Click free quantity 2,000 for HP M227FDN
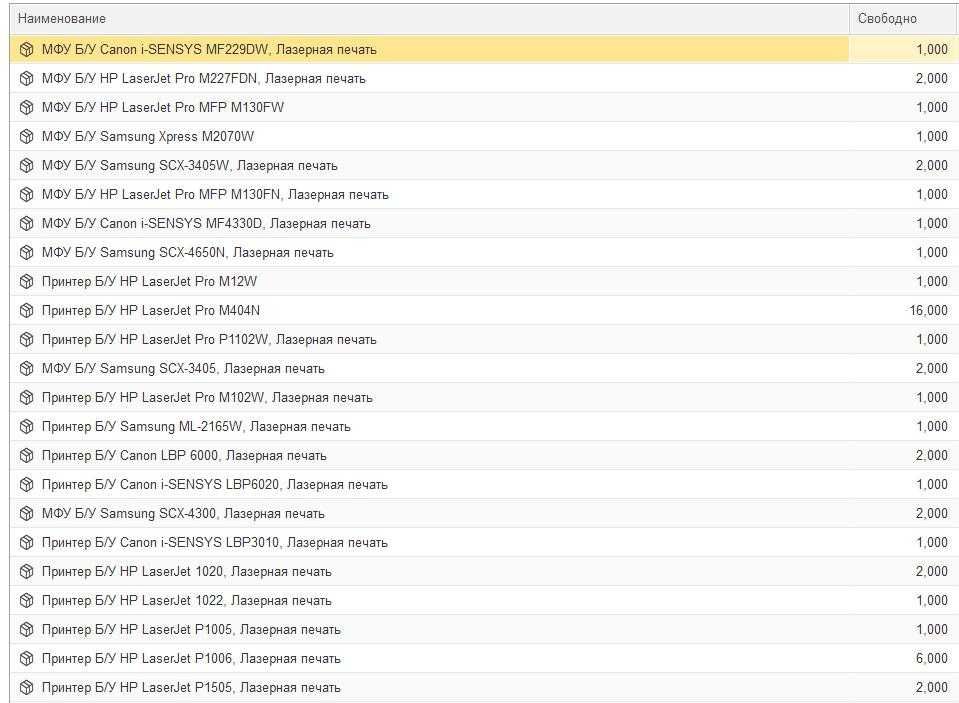The width and height of the screenshot is (959, 703). tap(931, 78)
